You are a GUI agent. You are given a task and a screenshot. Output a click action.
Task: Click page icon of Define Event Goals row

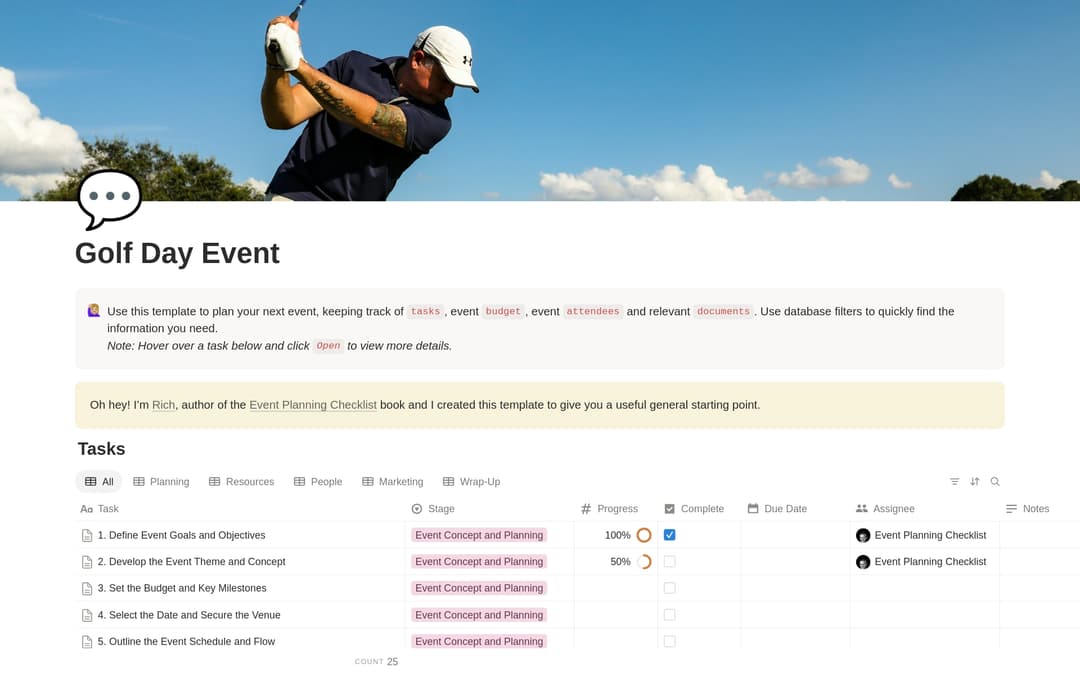tap(87, 536)
